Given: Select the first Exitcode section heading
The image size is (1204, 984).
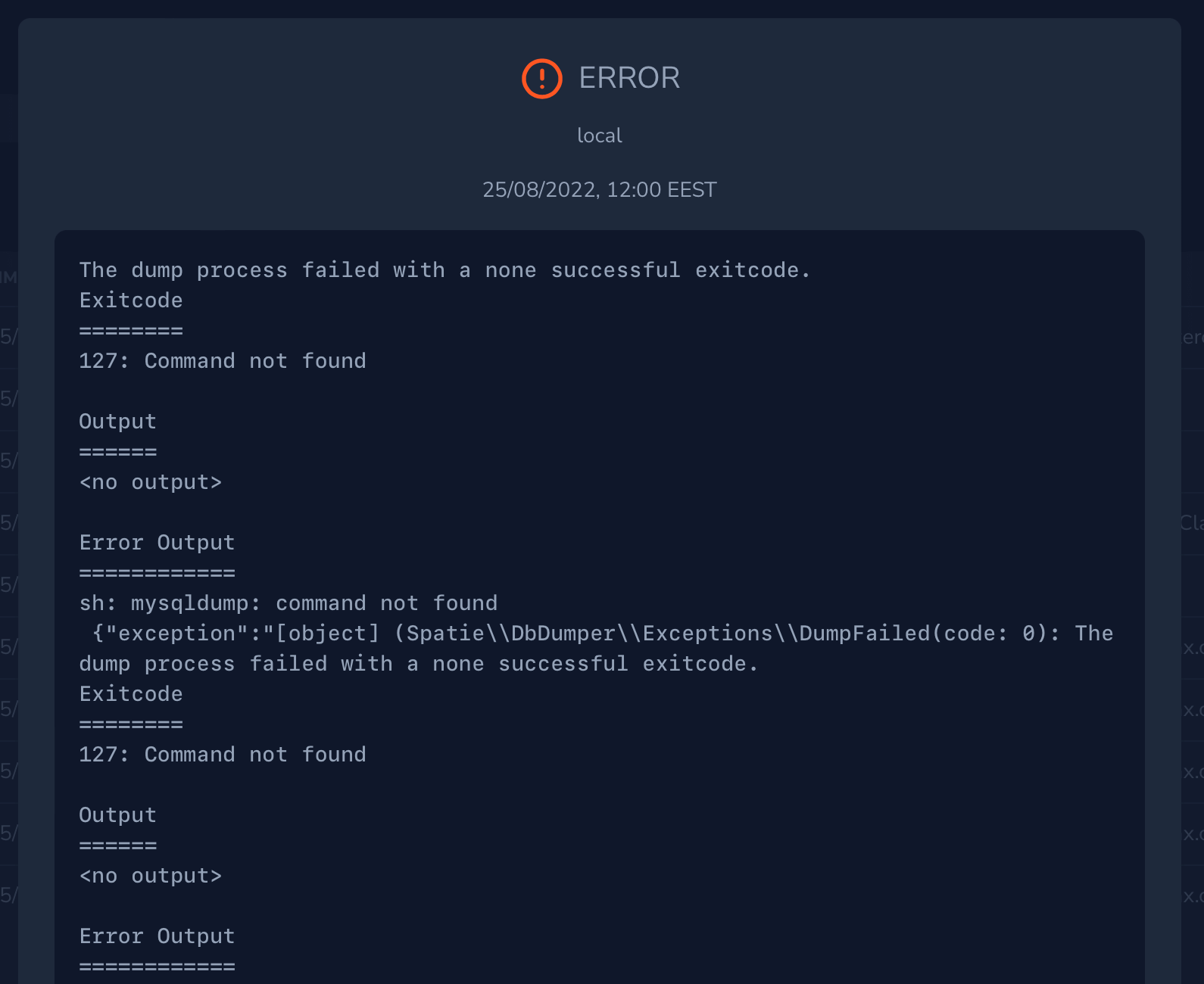Looking at the screenshot, I should point(130,300).
